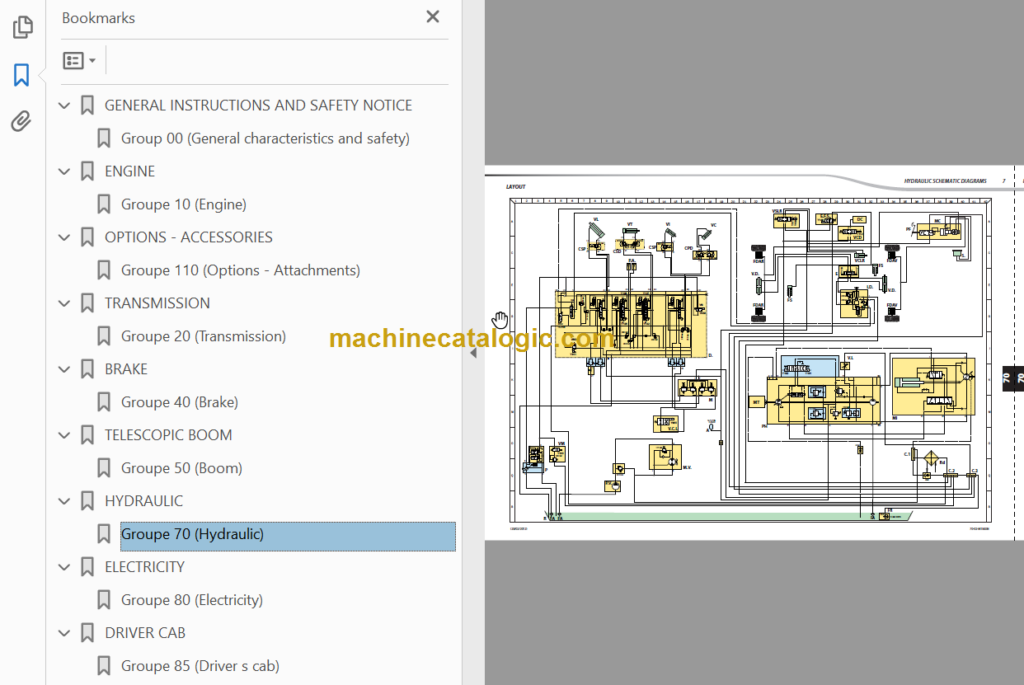
Task: Collapse the ENGINE bookmark group
Action: pos(64,171)
